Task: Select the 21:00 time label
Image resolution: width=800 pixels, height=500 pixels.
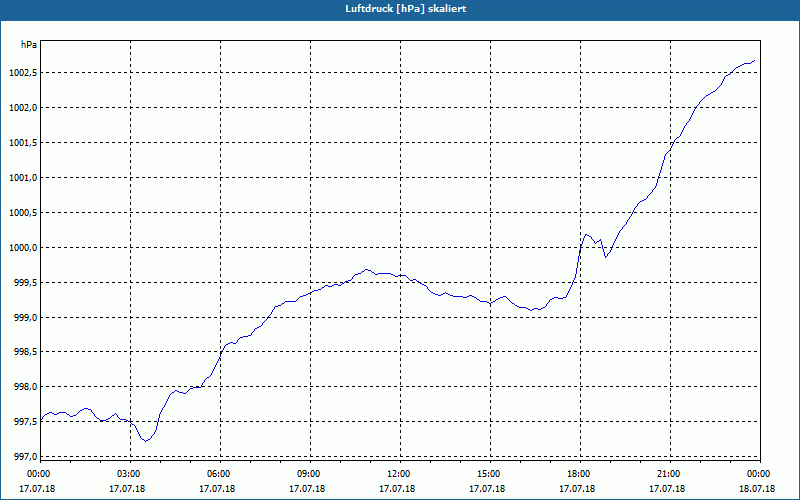Action: [668, 474]
